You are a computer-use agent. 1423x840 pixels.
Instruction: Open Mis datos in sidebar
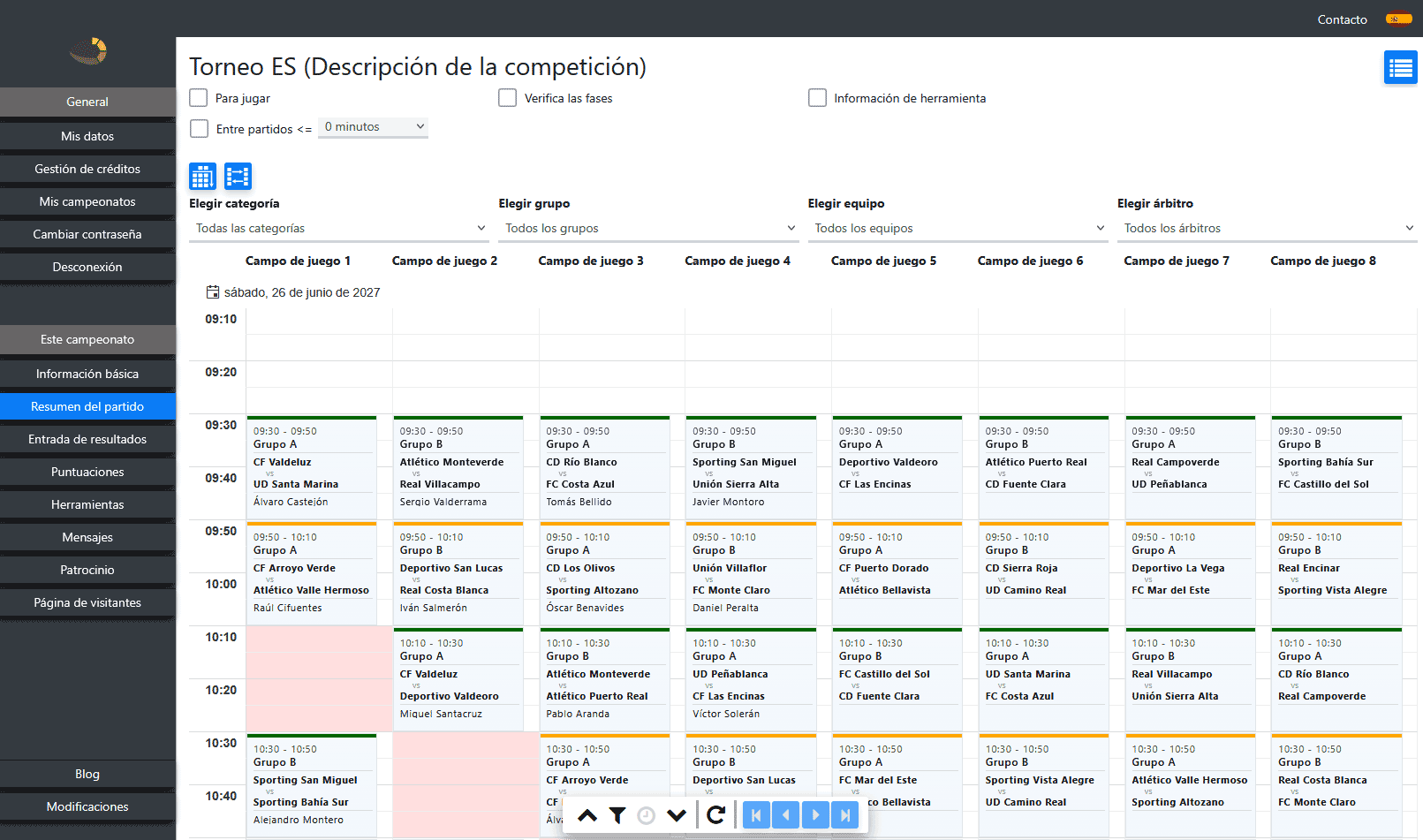(x=87, y=136)
